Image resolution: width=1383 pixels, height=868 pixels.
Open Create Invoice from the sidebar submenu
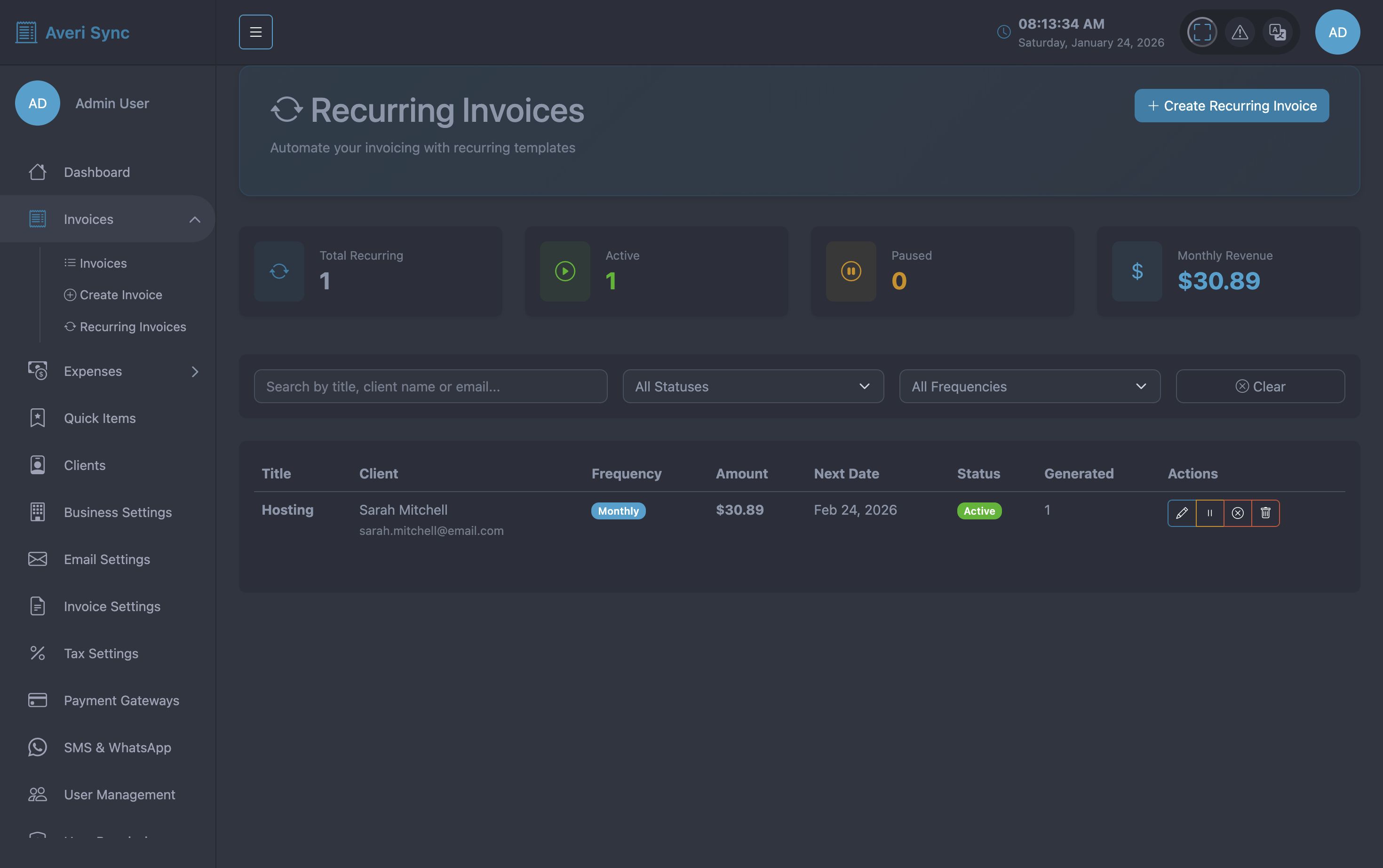(x=120, y=295)
